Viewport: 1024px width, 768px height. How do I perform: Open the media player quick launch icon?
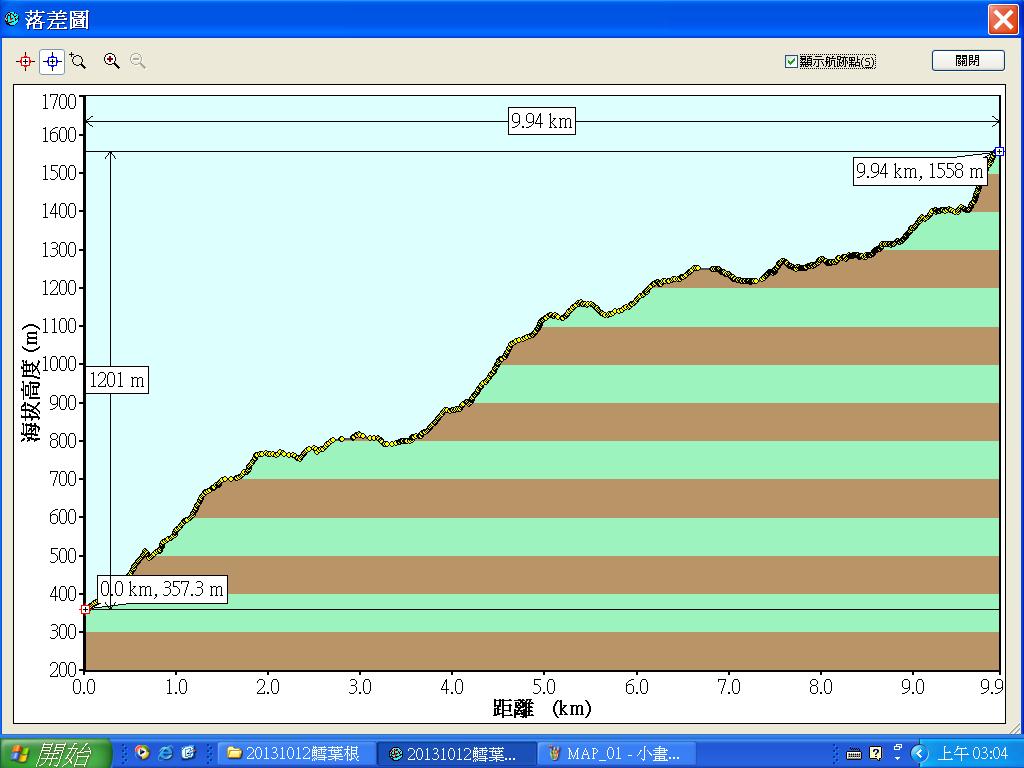[142, 753]
